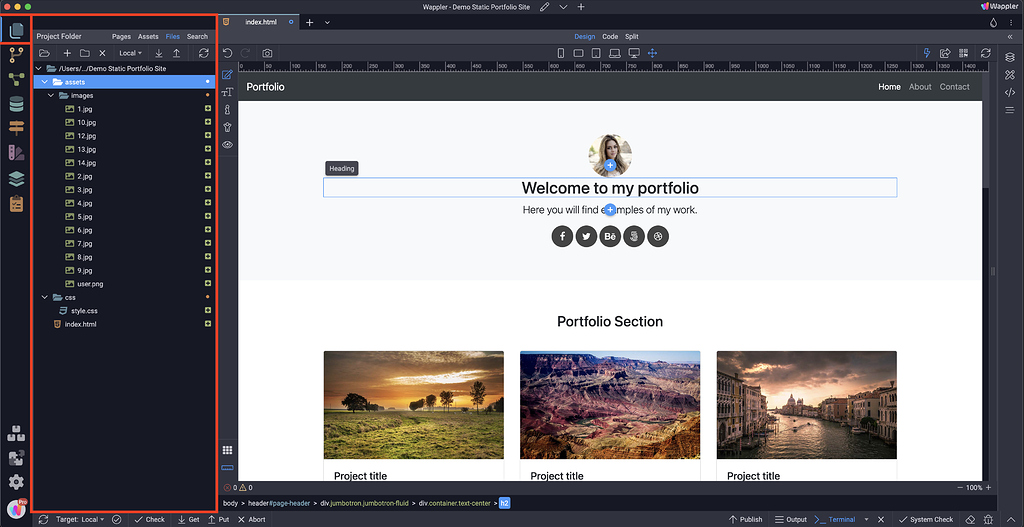Select the desktop monitor viewport size

pyautogui.click(x=633, y=54)
